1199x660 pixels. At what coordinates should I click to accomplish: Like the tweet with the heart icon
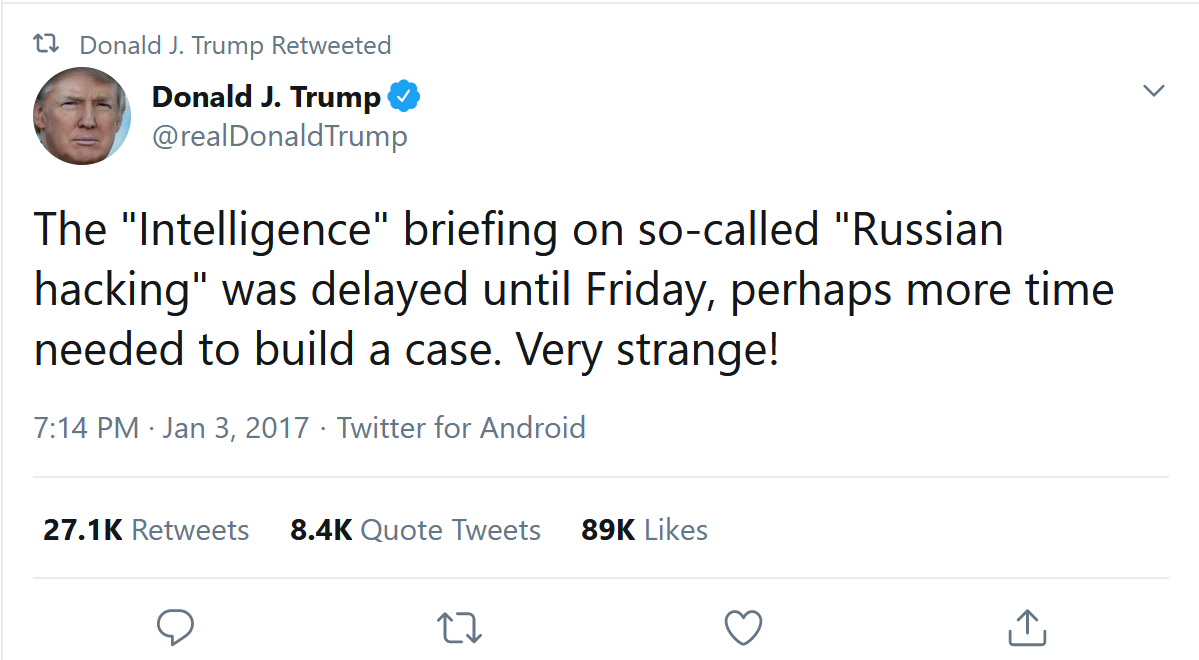743,627
